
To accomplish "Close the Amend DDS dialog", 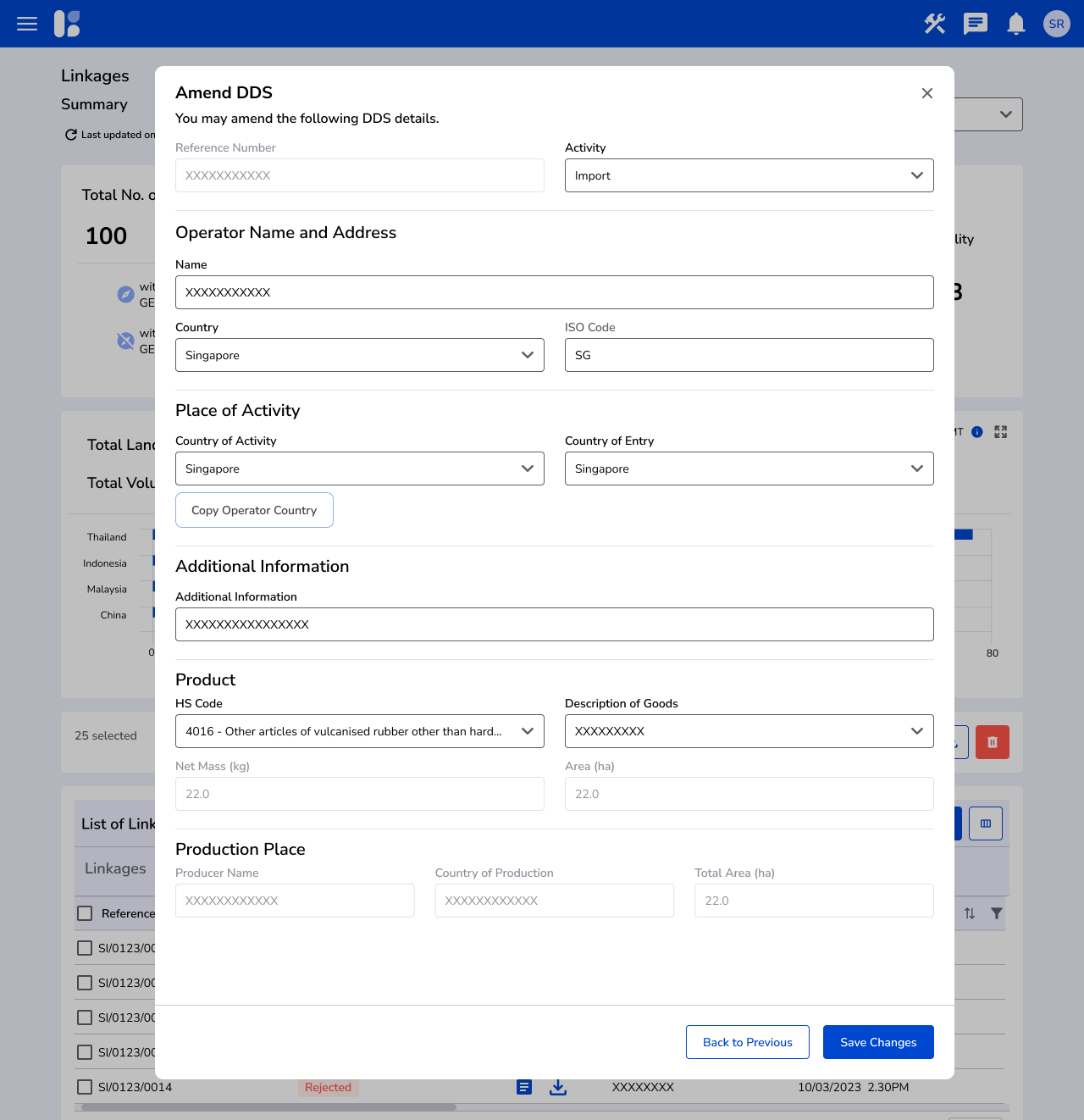I will tap(927, 93).
